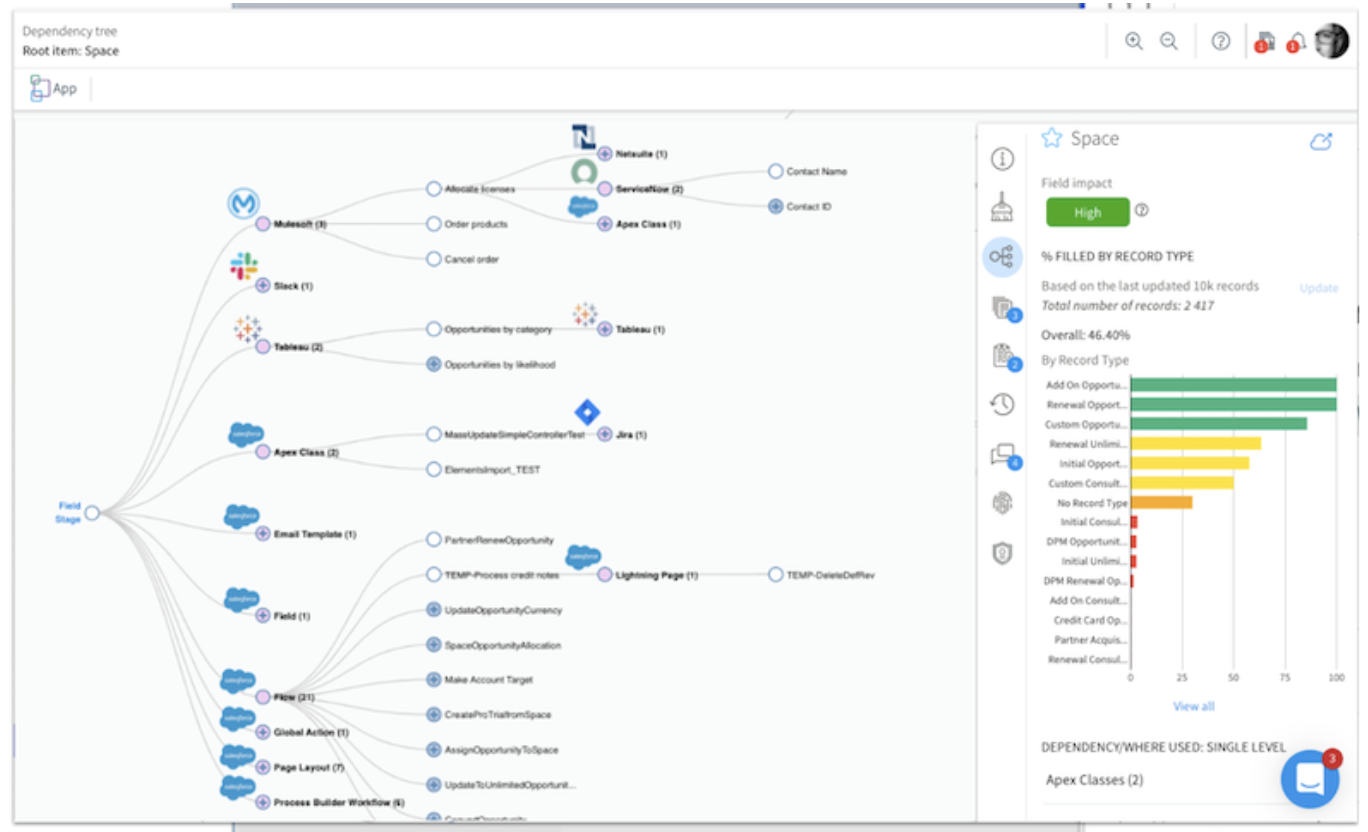1368x832 pixels.
Task: Open the help question mark icon
Action: [1220, 42]
